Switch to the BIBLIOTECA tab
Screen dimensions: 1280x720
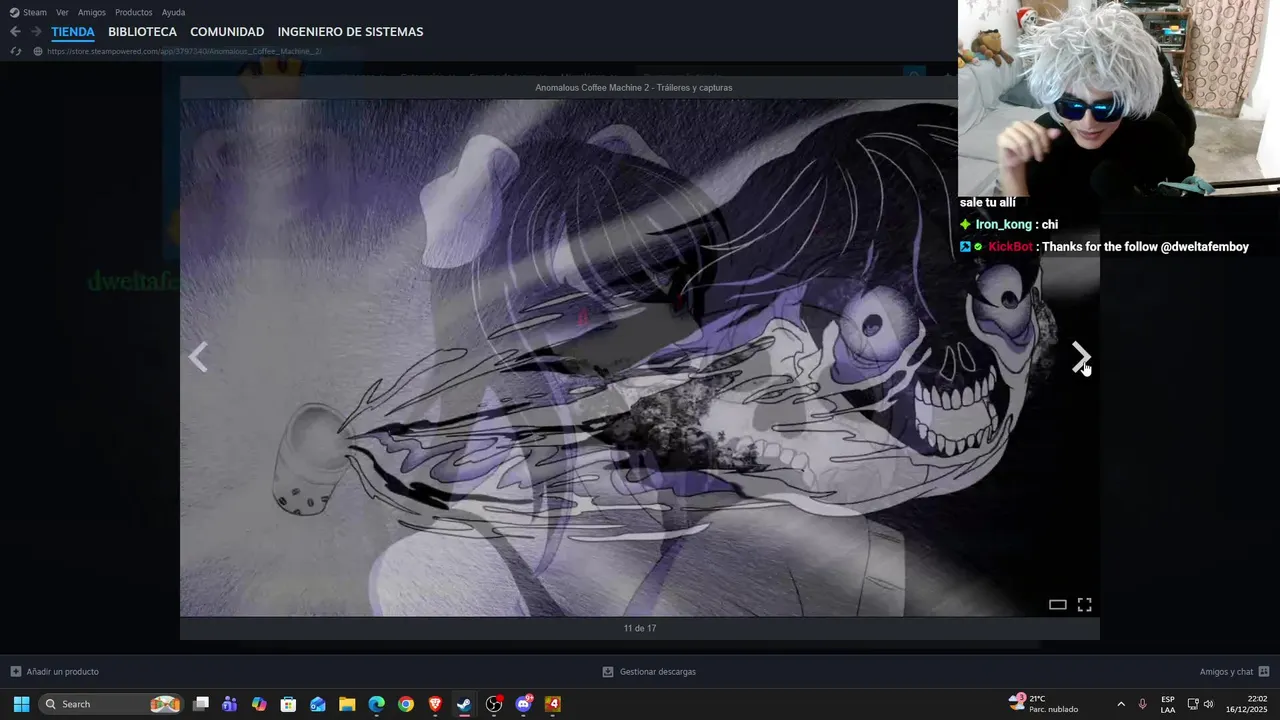(x=142, y=32)
